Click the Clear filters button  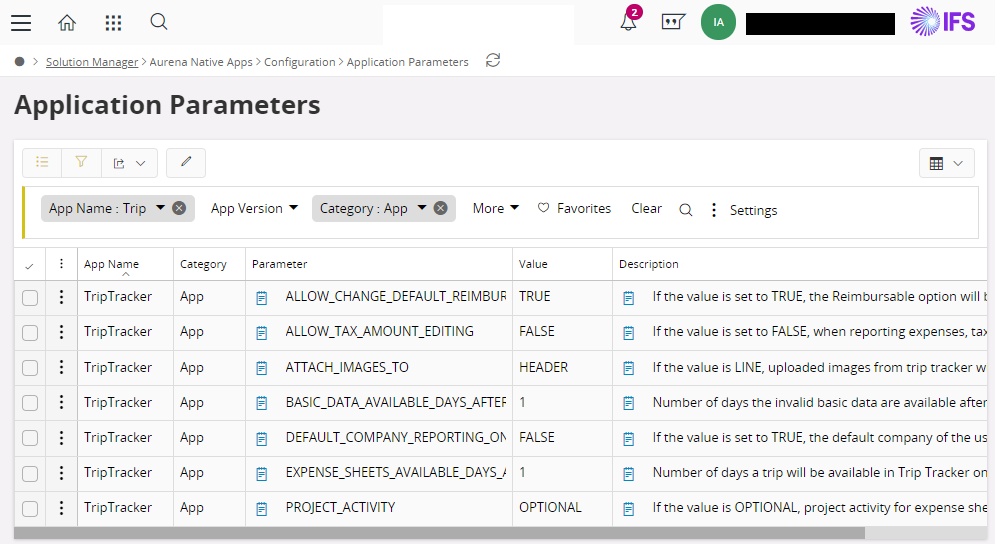click(x=646, y=208)
